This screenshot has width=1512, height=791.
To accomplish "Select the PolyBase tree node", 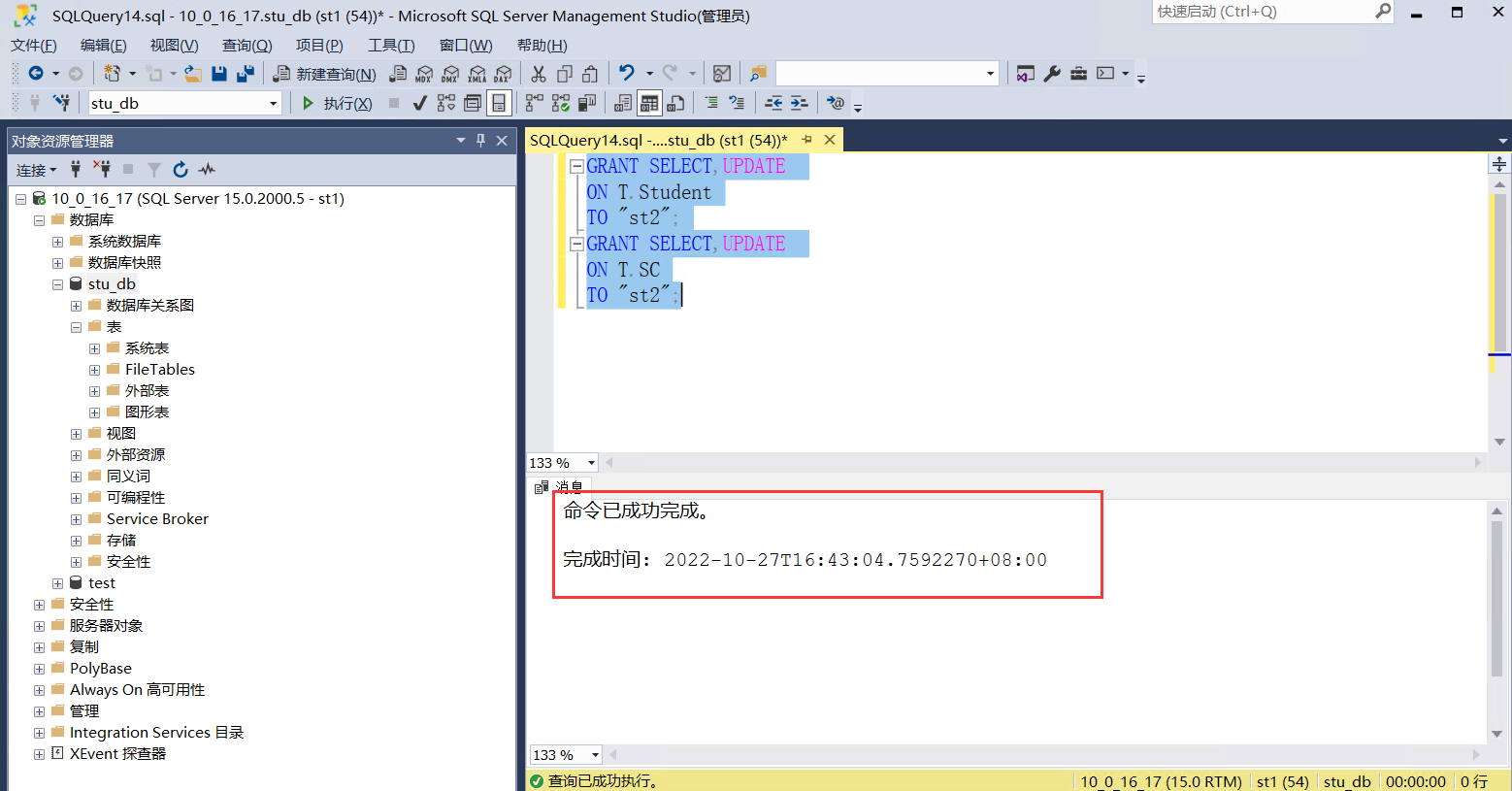I will (x=101, y=669).
